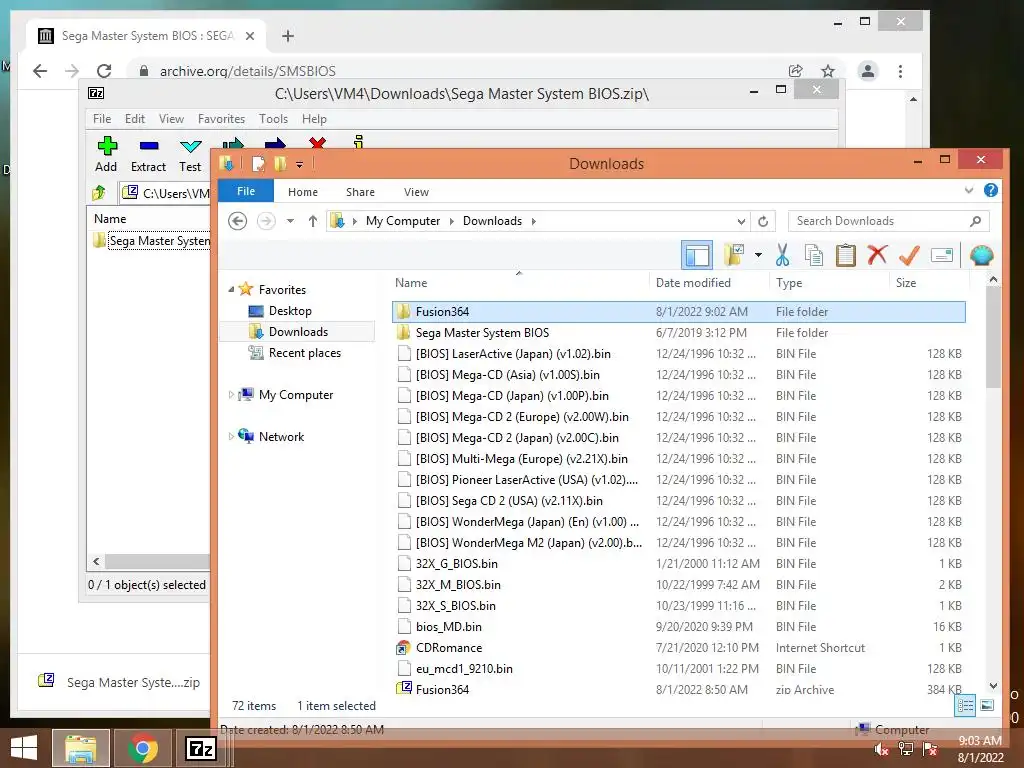Click the folder options checklist icon

[735, 255]
